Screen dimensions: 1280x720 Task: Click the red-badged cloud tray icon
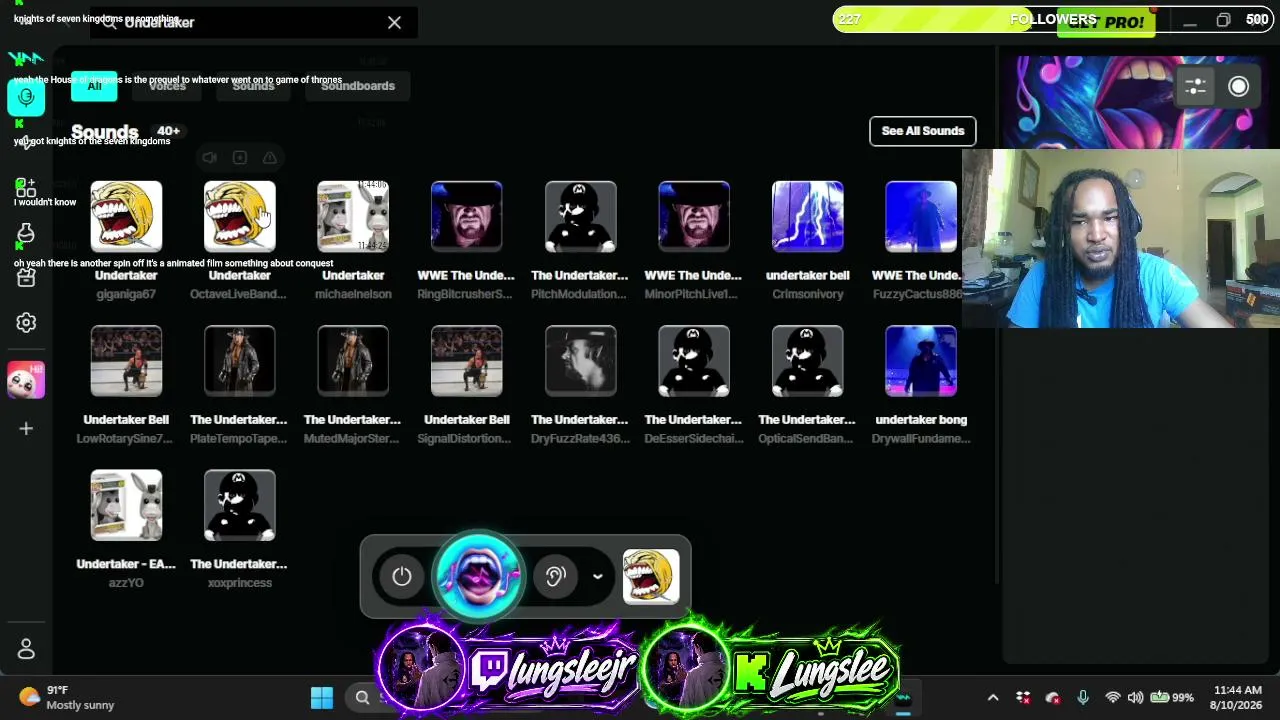(x=1053, y=698)
